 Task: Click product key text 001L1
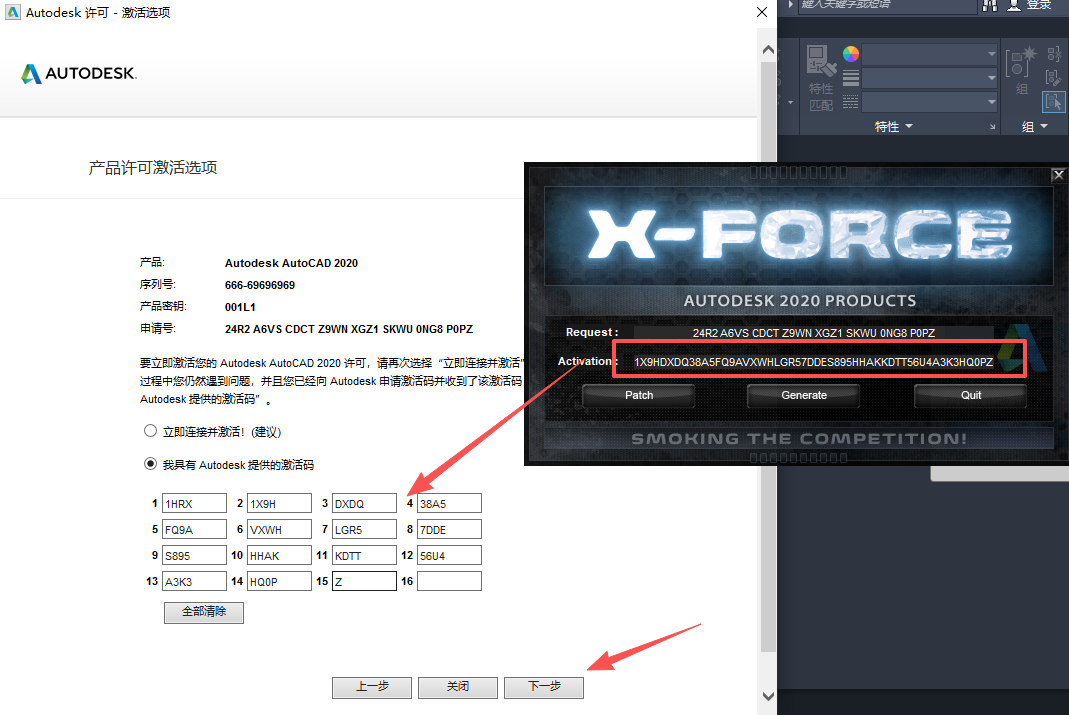click(240, 307)
